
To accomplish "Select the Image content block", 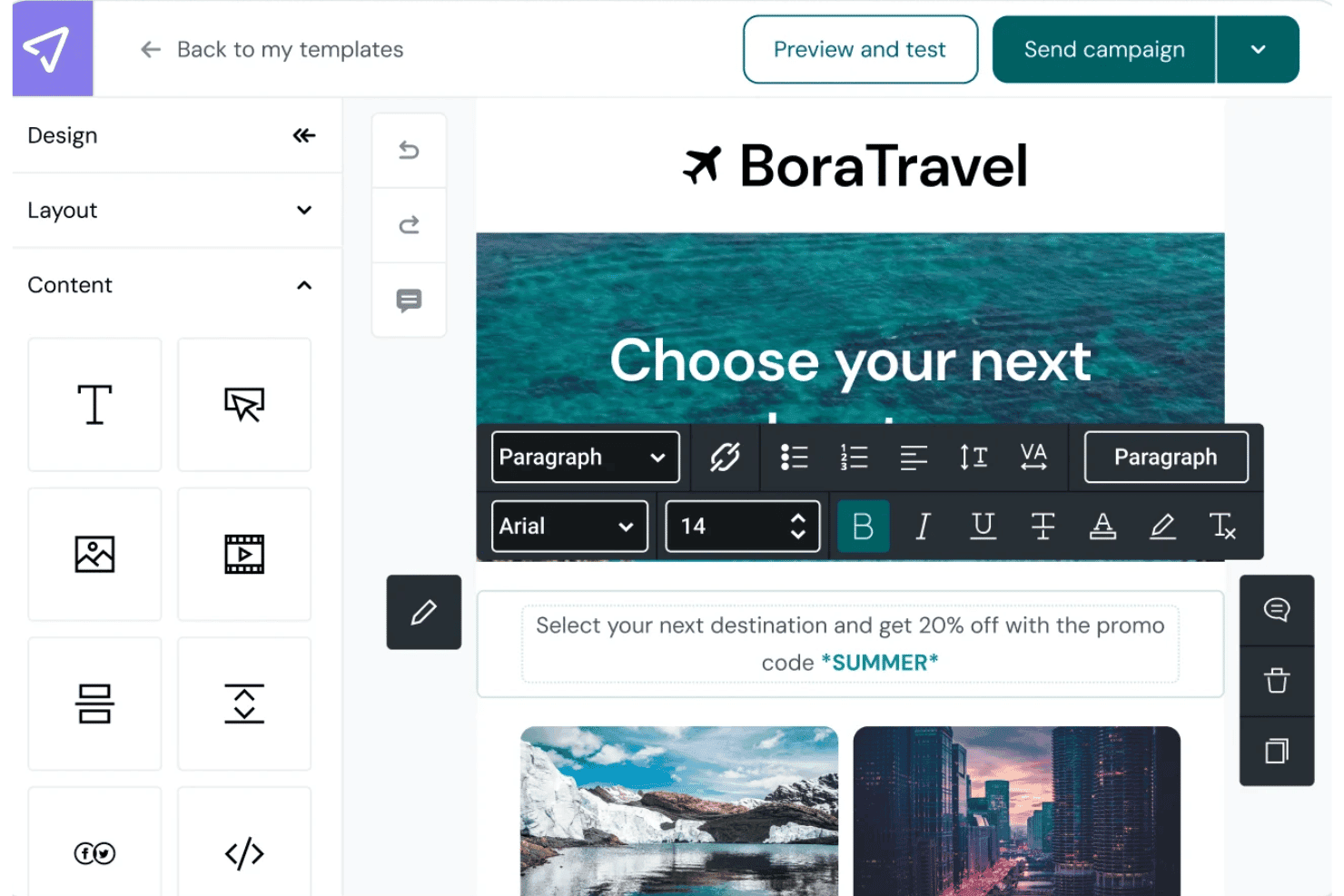I will (x=94, y=555).
